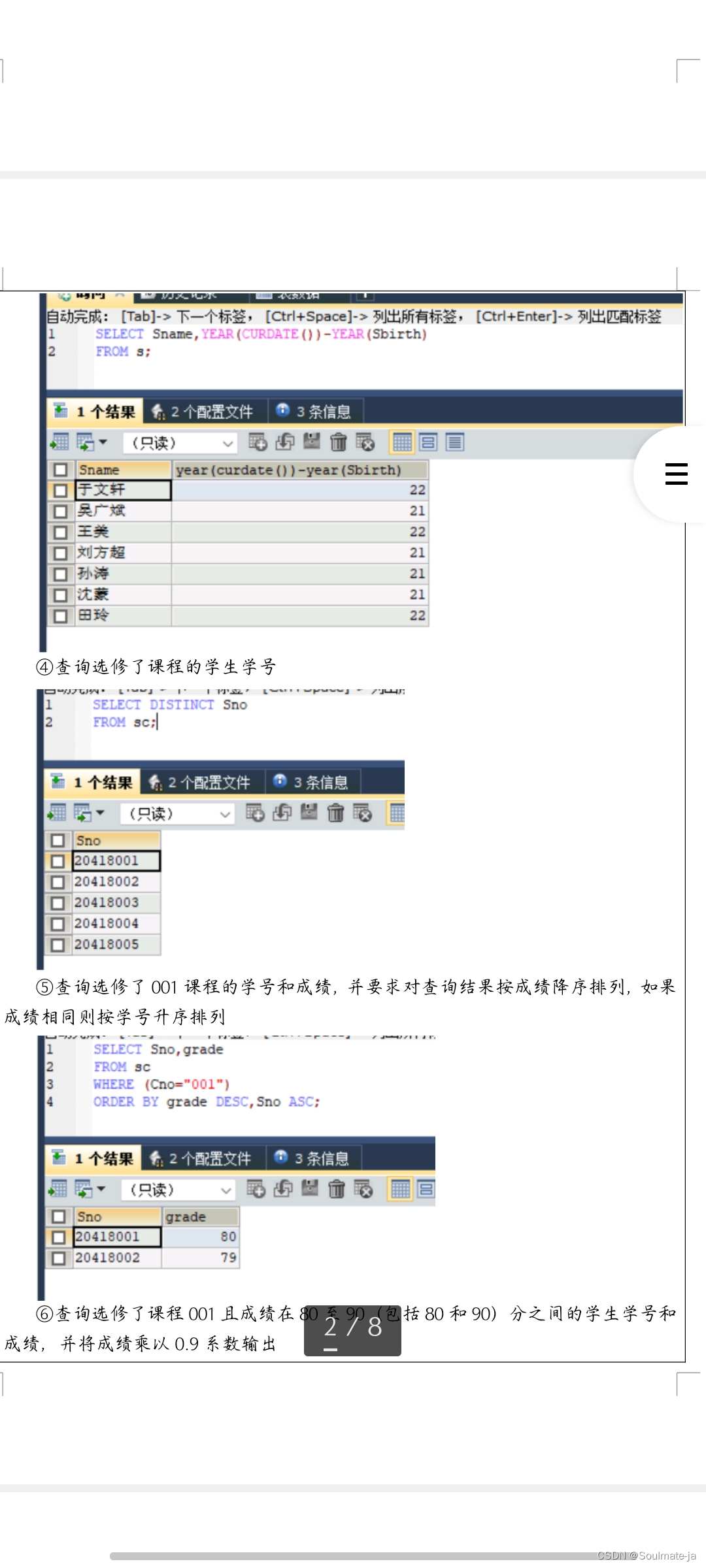Screen dimensions: 706x1568
Task: Click cancel-changes icon in Sname results toolbar
Action: coord(365,442)
